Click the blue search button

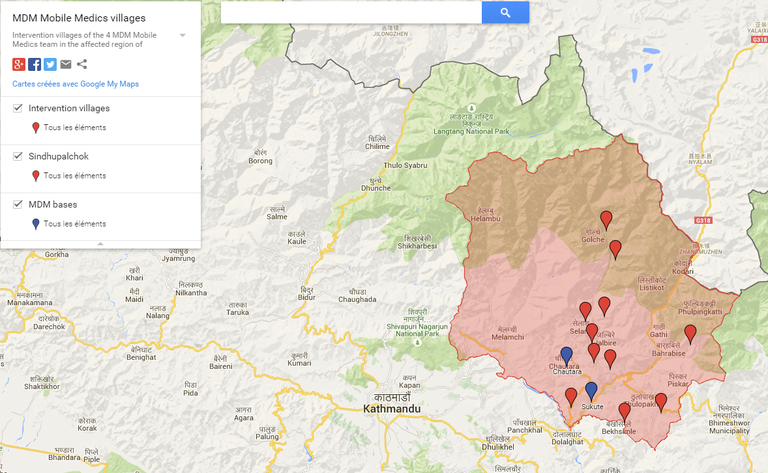[x=505, y=12]
